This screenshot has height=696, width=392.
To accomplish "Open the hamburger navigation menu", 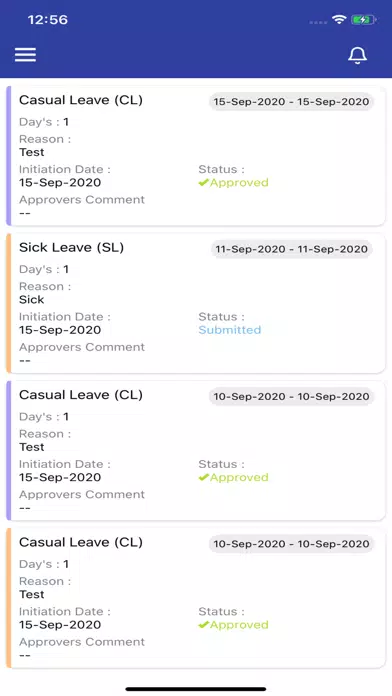I will (x=25, y=55).
